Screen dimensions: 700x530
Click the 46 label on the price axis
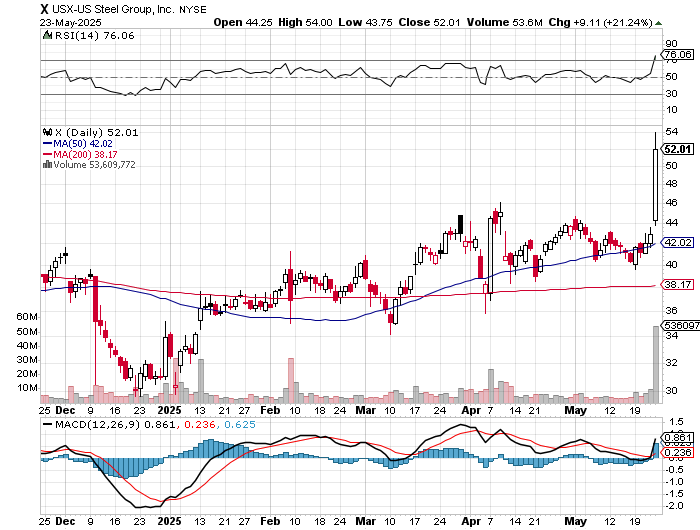(671, 203)
